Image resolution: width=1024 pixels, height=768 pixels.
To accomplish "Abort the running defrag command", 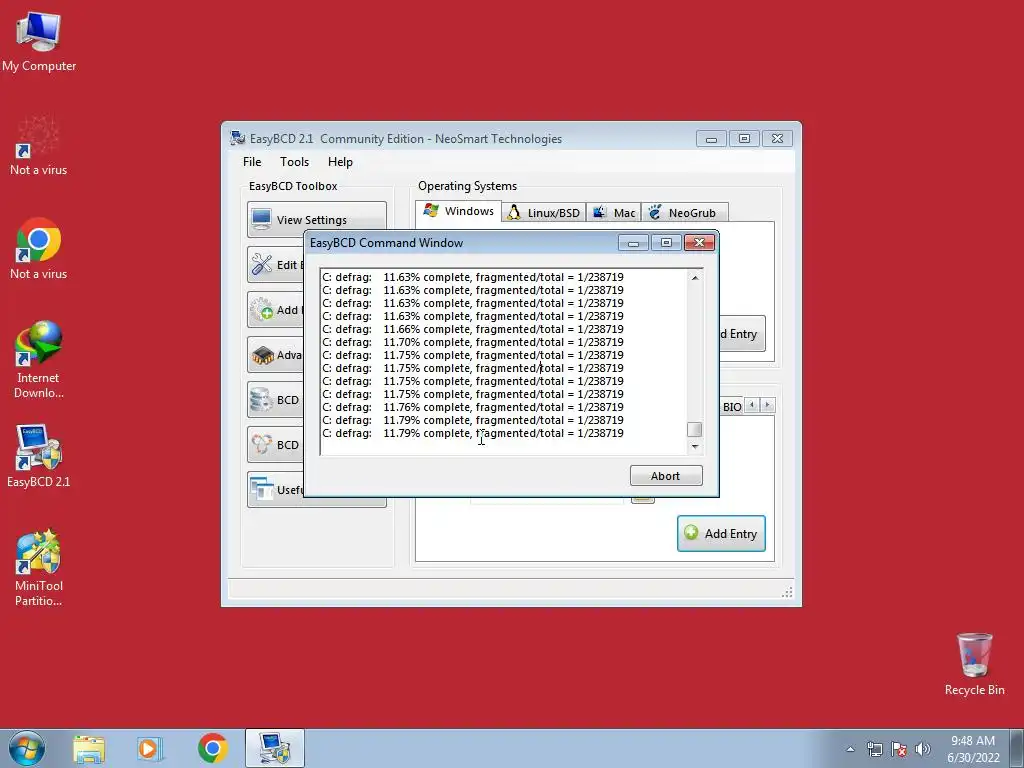I will click(x=666, y=475).
